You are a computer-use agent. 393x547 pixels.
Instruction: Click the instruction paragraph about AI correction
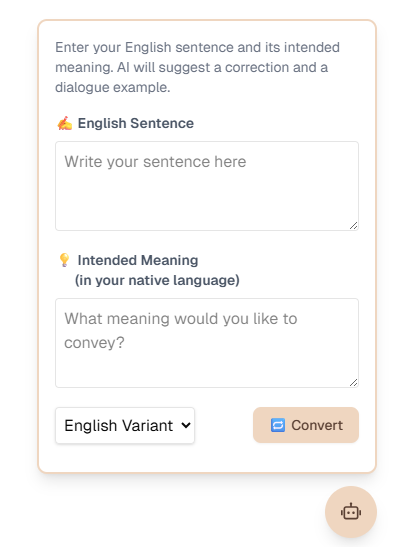pyautogui.click(x=197, y=67)
